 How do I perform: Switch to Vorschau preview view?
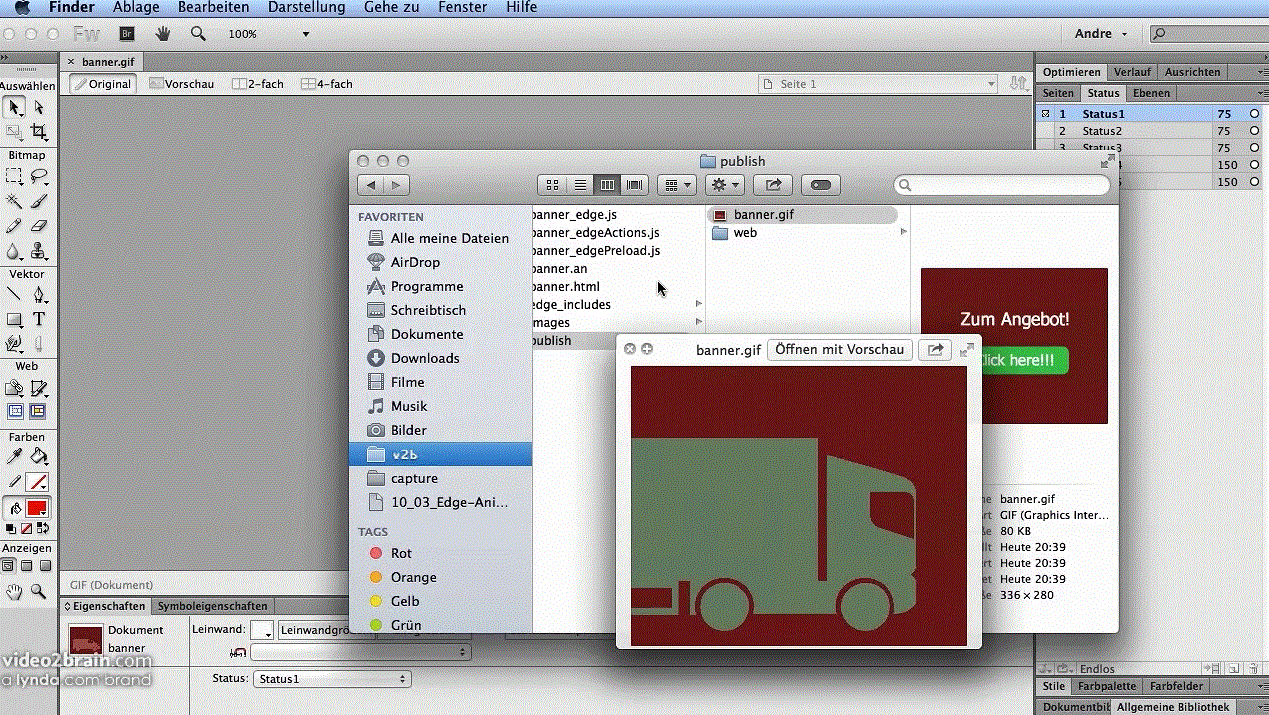(x=182, y=84)
